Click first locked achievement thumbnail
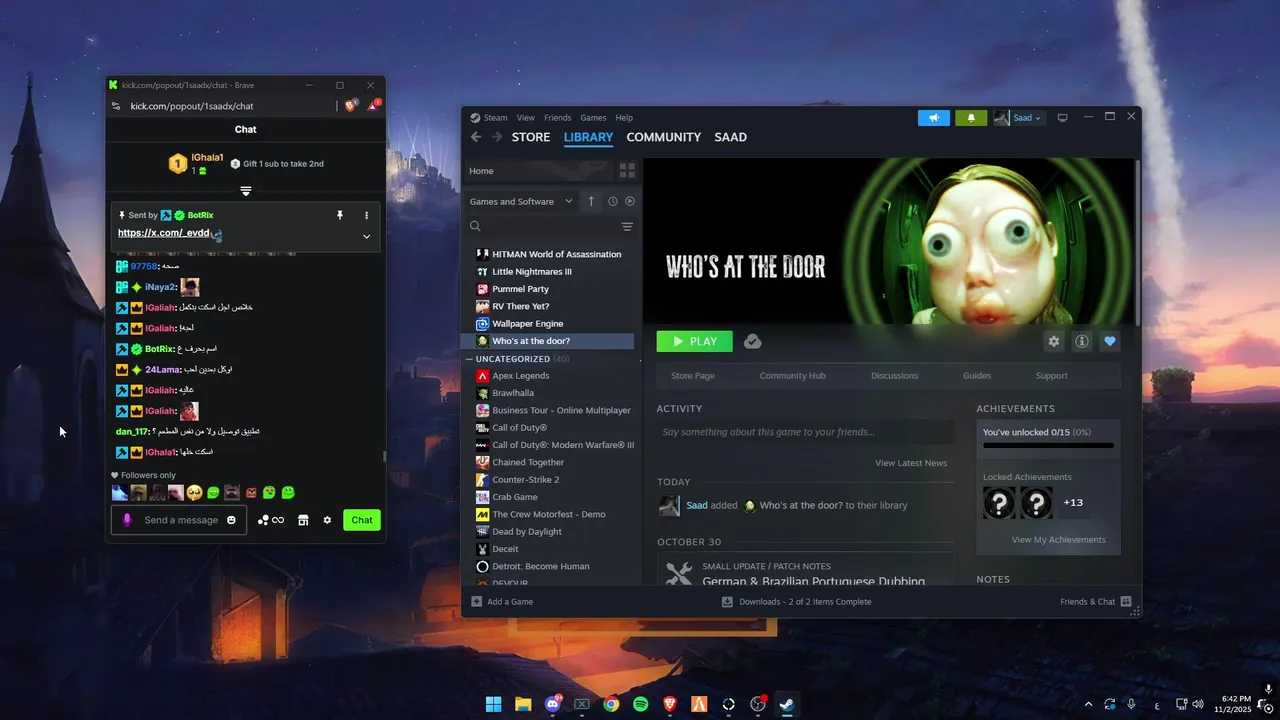The image size is (1280, 720). (999, 502)
